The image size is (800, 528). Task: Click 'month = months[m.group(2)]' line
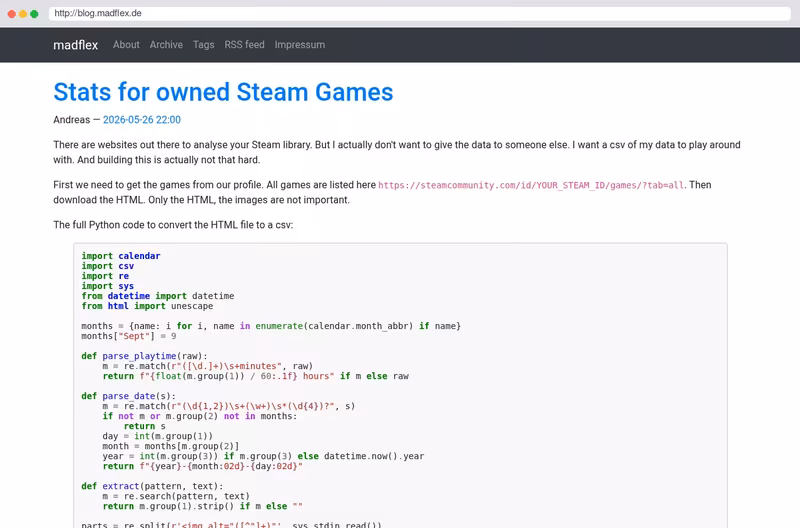click(171, 446)
